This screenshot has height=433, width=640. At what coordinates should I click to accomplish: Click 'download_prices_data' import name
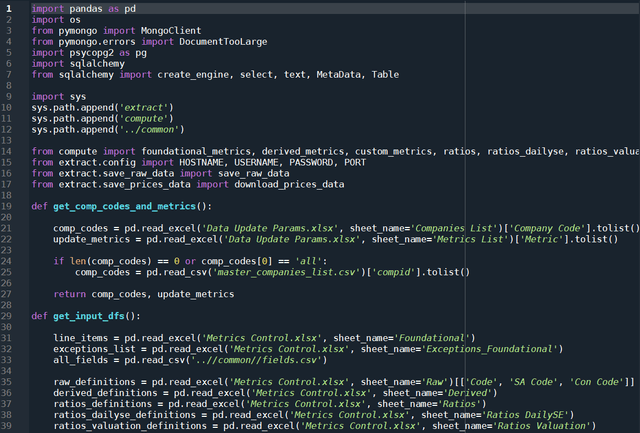pos(289,184)
